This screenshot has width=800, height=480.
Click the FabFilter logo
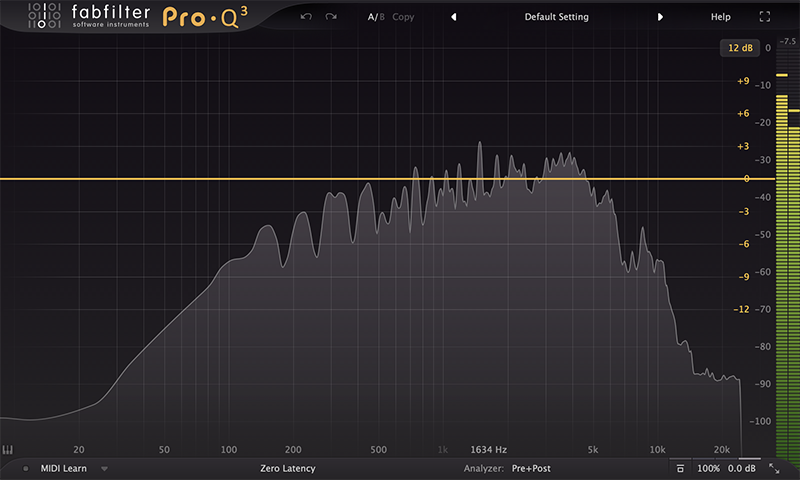[x=90, y=18]
